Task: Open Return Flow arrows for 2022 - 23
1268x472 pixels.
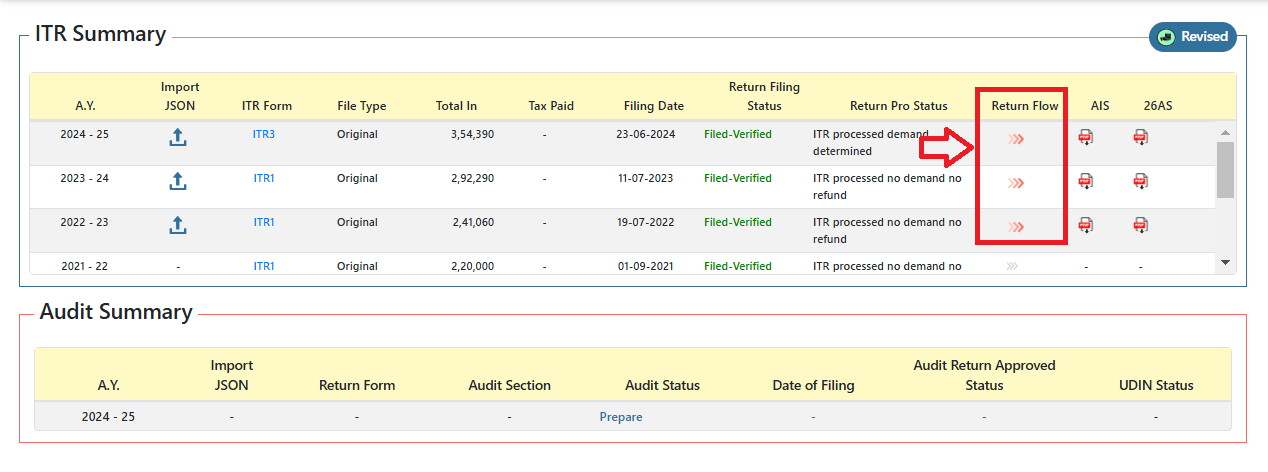Action: 1016,227
